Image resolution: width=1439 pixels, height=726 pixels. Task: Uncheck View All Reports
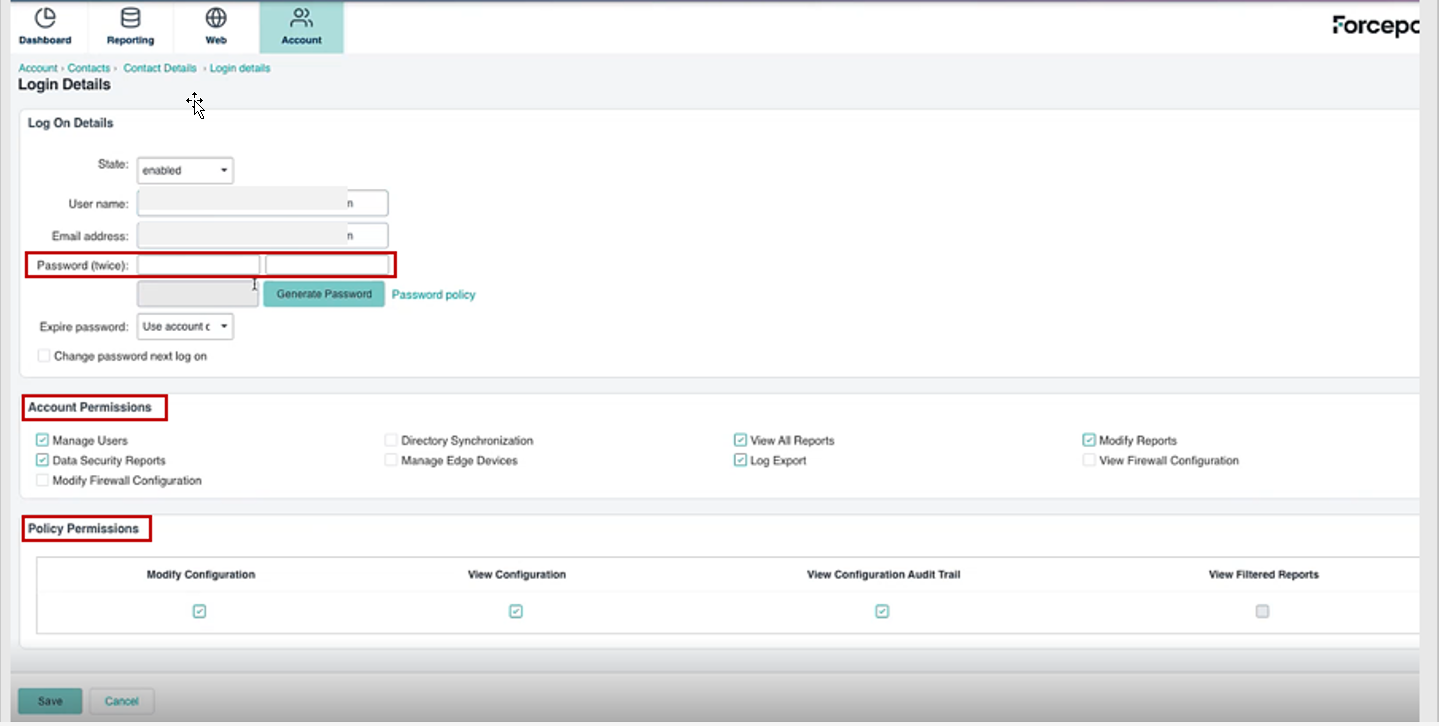(x=739, y=440)
